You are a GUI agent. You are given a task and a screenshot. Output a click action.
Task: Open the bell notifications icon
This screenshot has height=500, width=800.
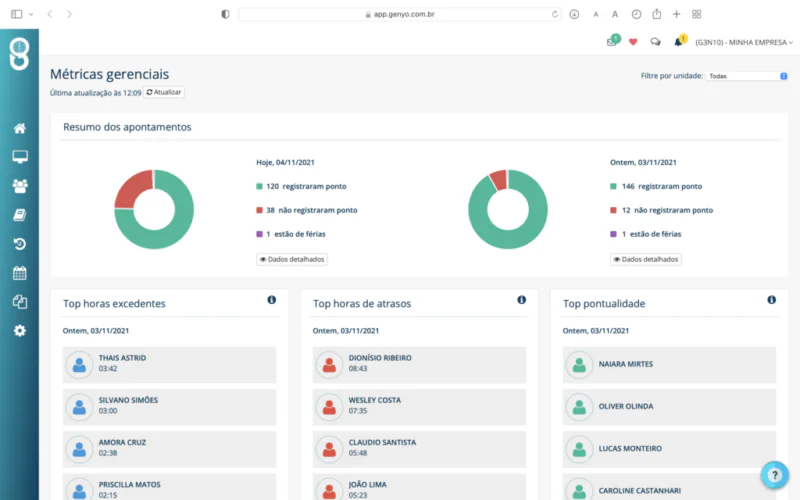coord(680,41)
